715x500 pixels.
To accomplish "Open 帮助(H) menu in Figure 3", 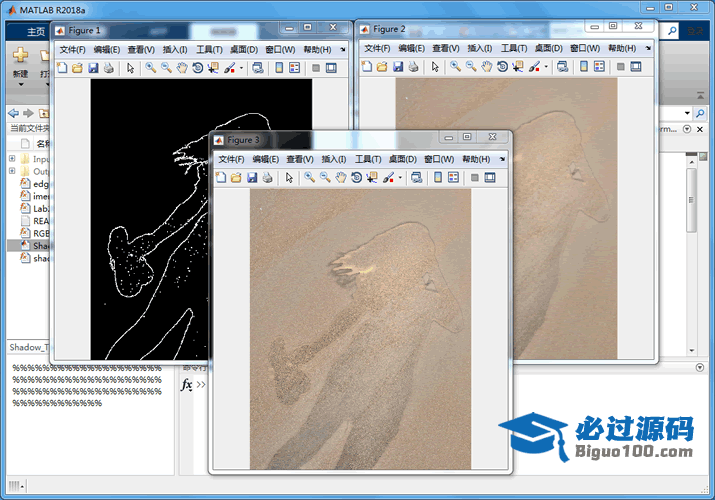I will (x=476, y=159).
